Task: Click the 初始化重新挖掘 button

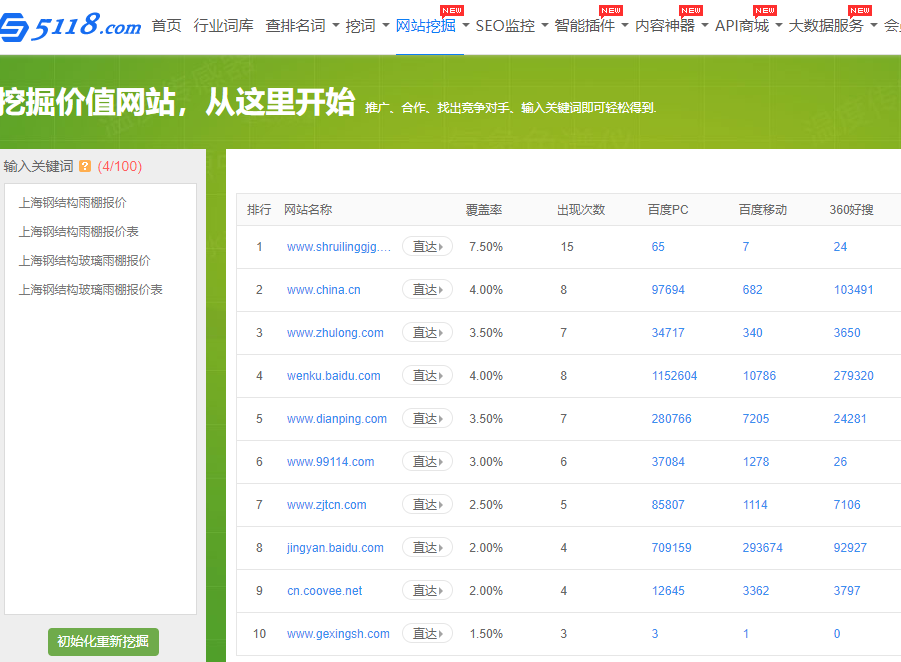Action: coord(103,641)
